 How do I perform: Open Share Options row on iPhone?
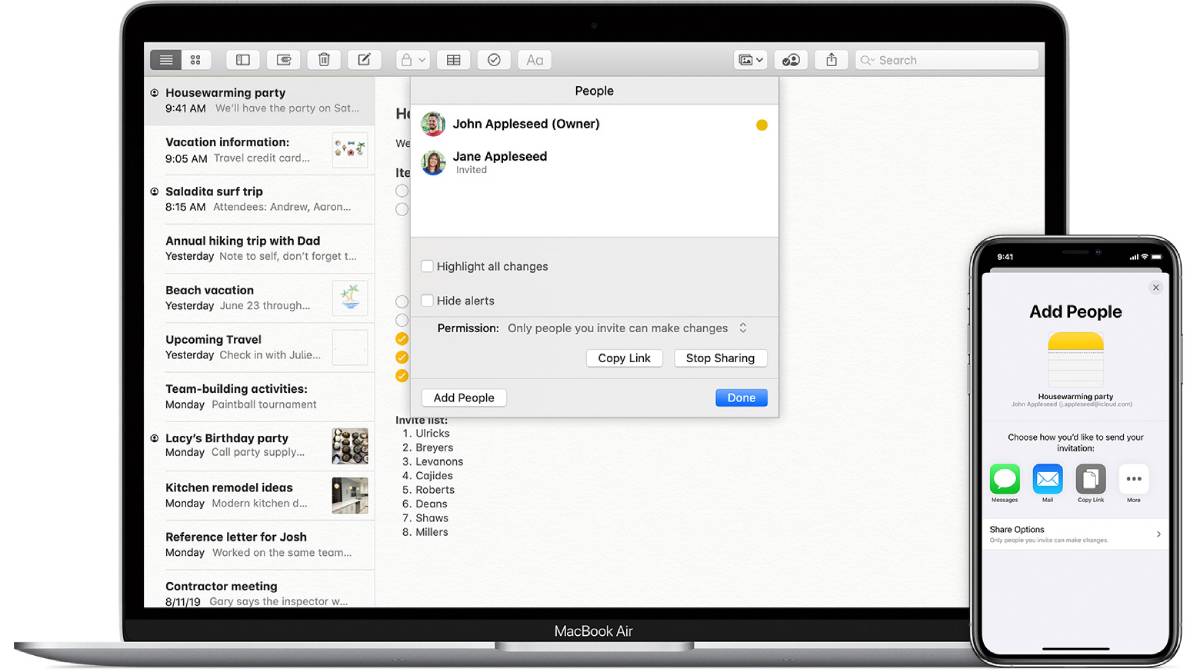(1075, 534)
